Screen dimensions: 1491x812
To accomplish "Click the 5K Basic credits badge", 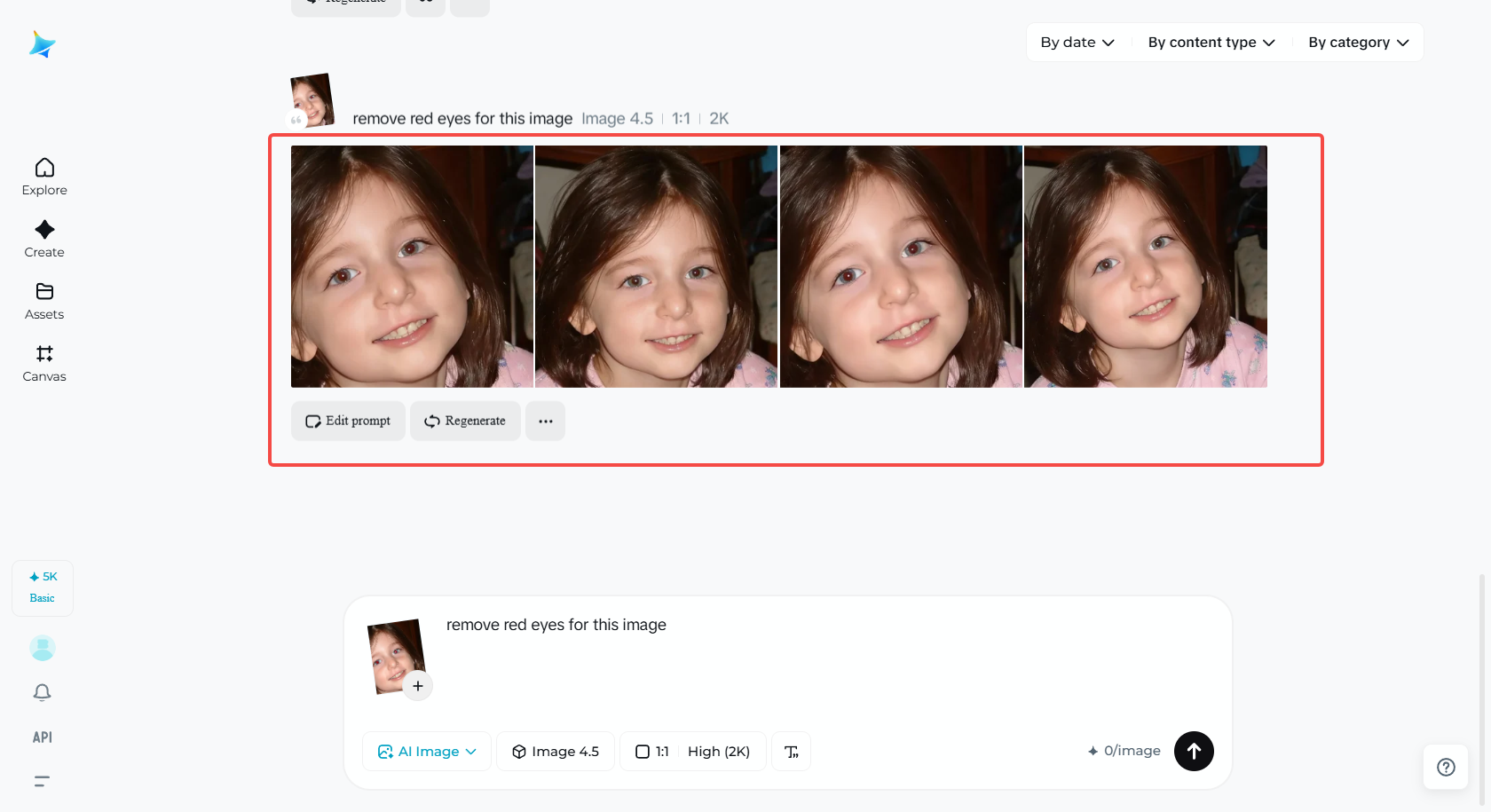I will point(42,587).
